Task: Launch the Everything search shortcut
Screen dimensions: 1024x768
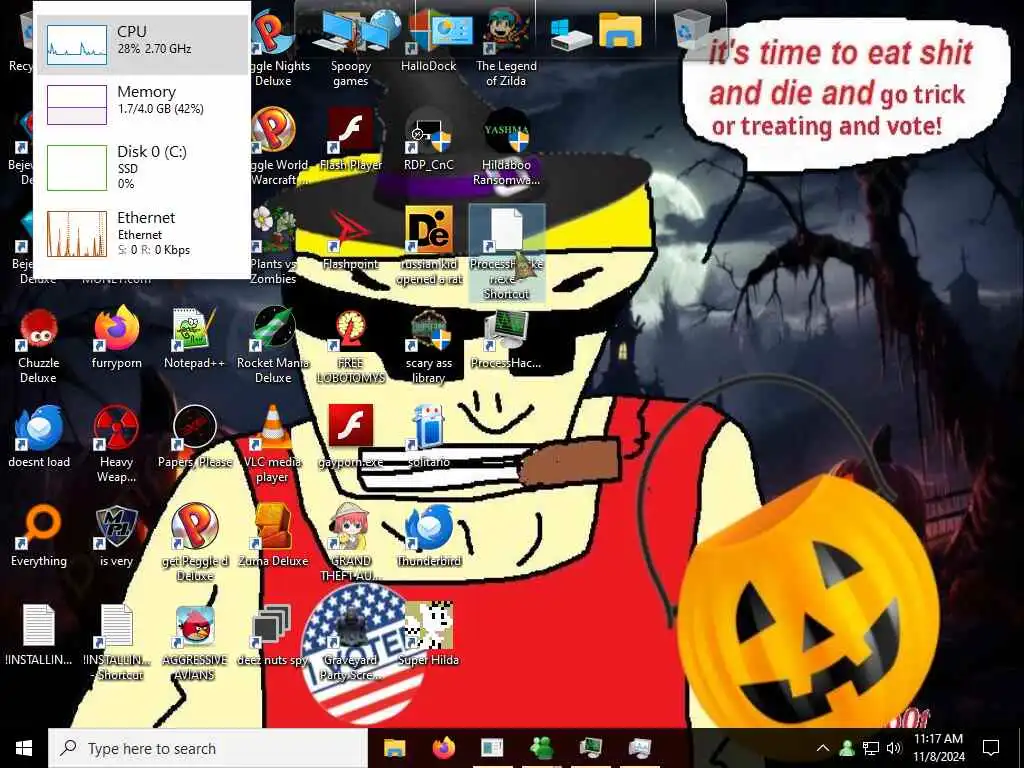Action: (39, 536)
